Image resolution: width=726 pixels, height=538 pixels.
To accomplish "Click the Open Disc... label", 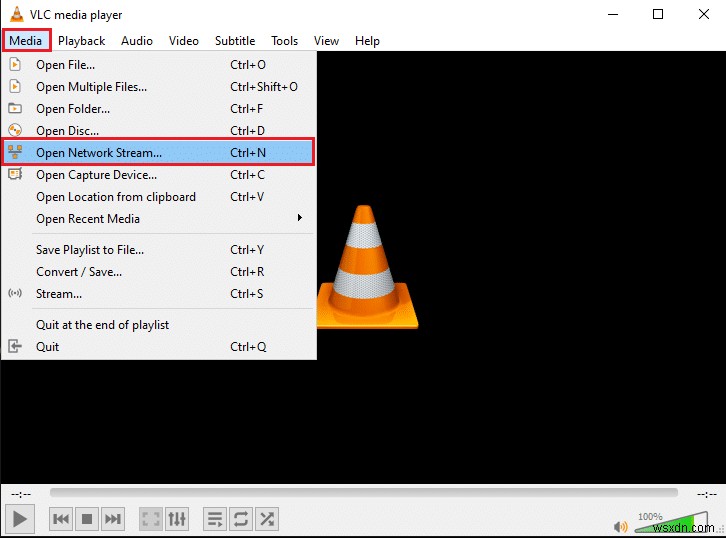I will click(68, 131).
